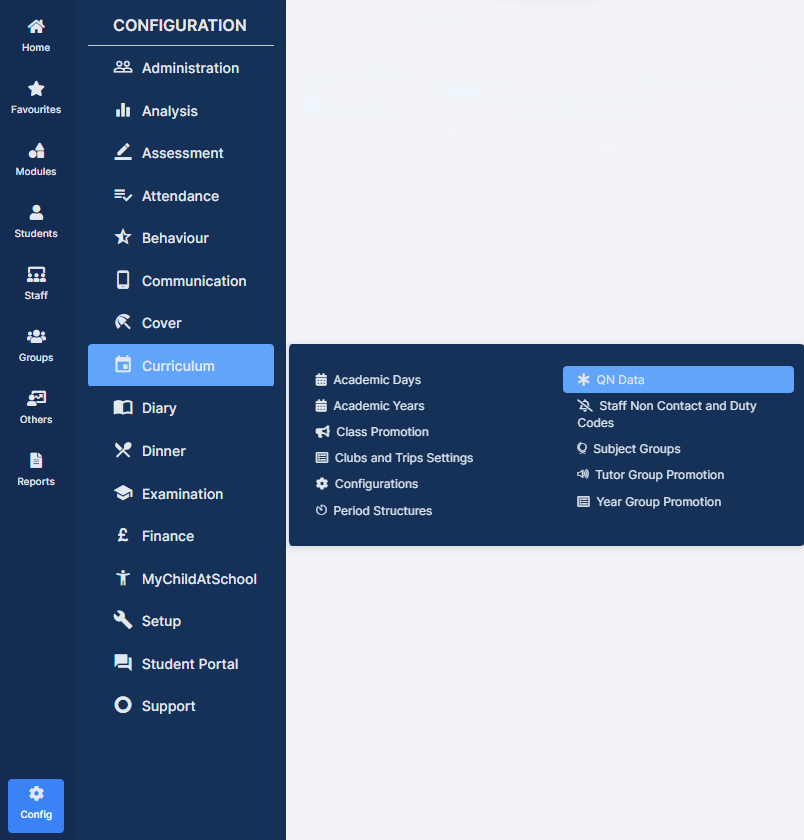Go to Attendance configuration
Viewport: 804px width, 840px height.
[x=181, y=196]
